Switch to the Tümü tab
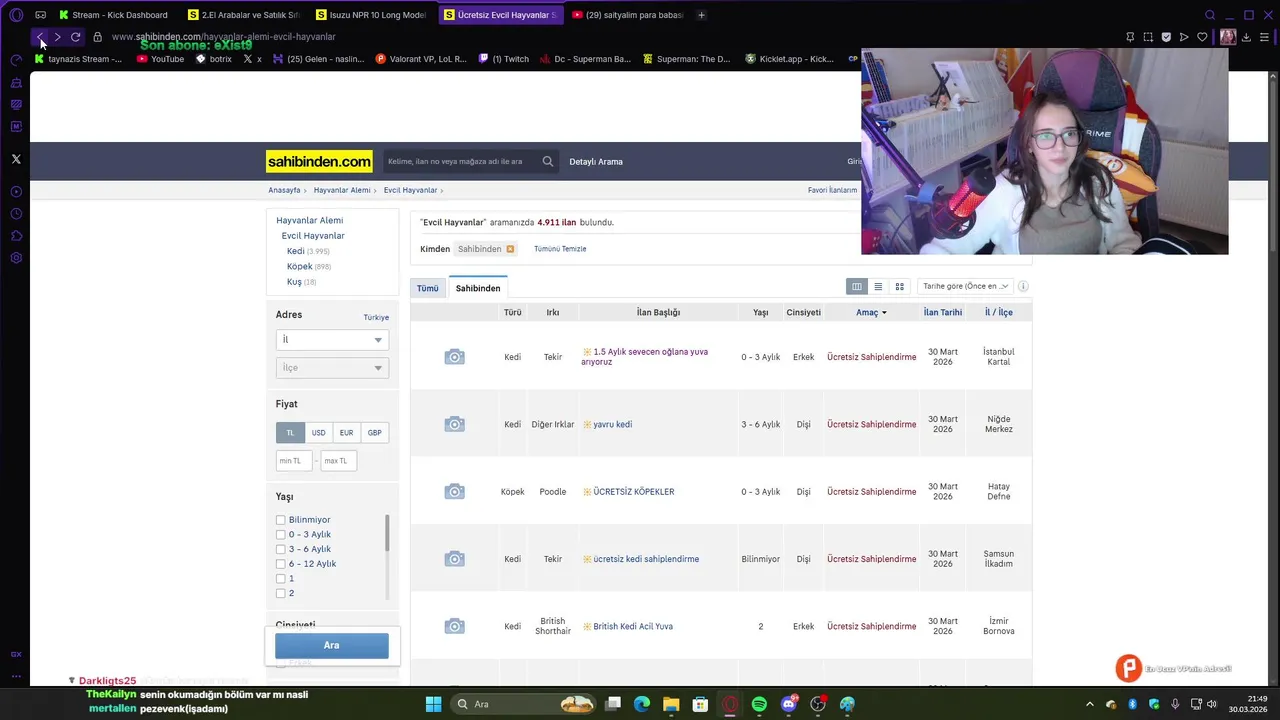Screen dimensions: 1280x720 428,288
